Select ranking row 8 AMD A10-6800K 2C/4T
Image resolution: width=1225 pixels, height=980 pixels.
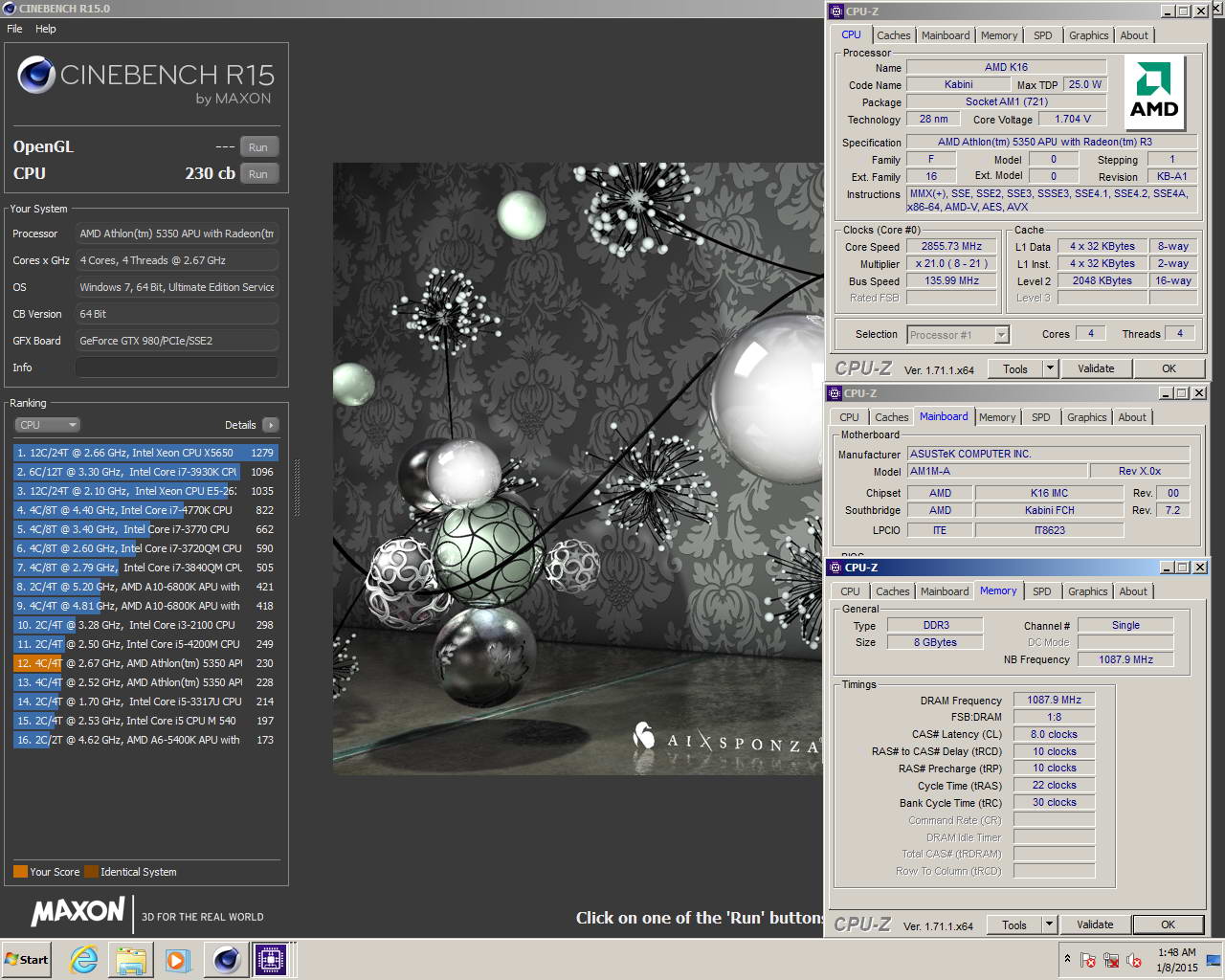click(145, 587)
